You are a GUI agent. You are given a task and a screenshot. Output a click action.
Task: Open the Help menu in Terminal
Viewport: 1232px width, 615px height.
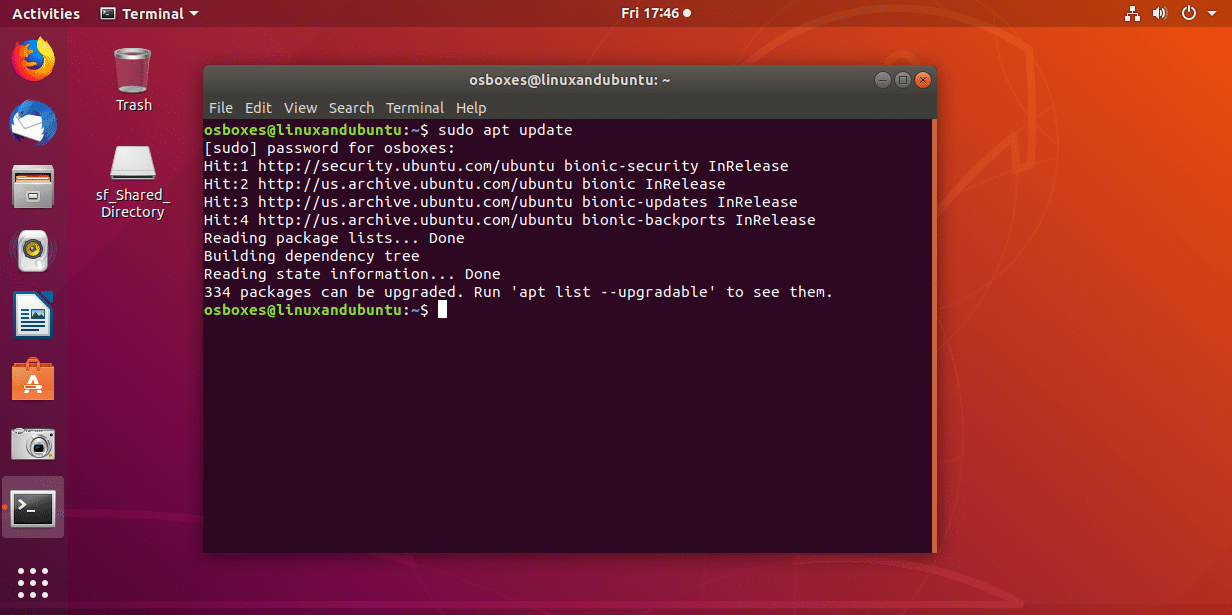[470, 107]
